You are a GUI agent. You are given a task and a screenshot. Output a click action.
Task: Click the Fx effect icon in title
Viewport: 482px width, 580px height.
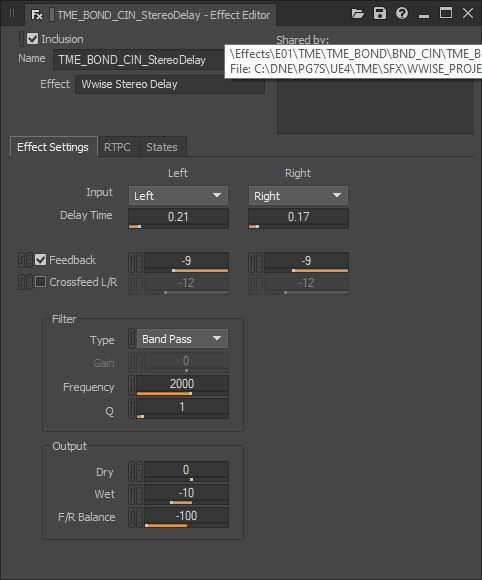pyautogui.click(x=37, y=15)
